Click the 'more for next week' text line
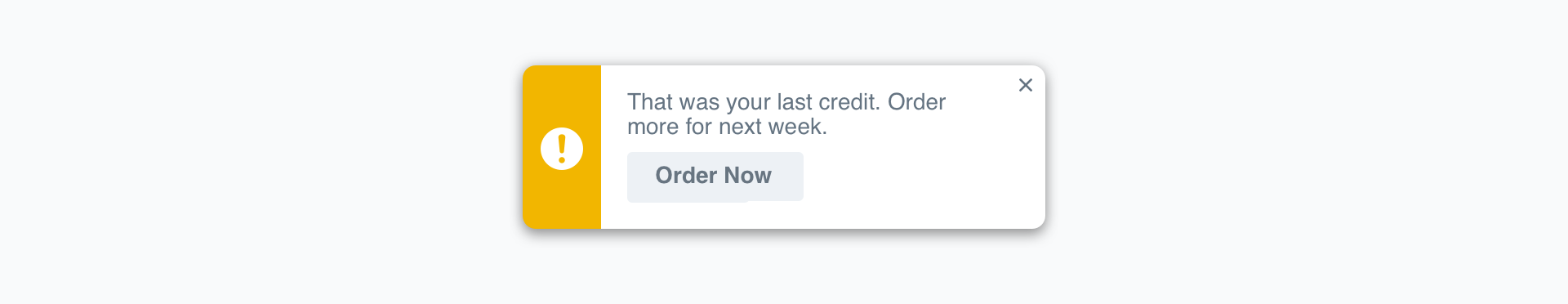Screen dimensions: 1568x304 (x=727, y=127)
